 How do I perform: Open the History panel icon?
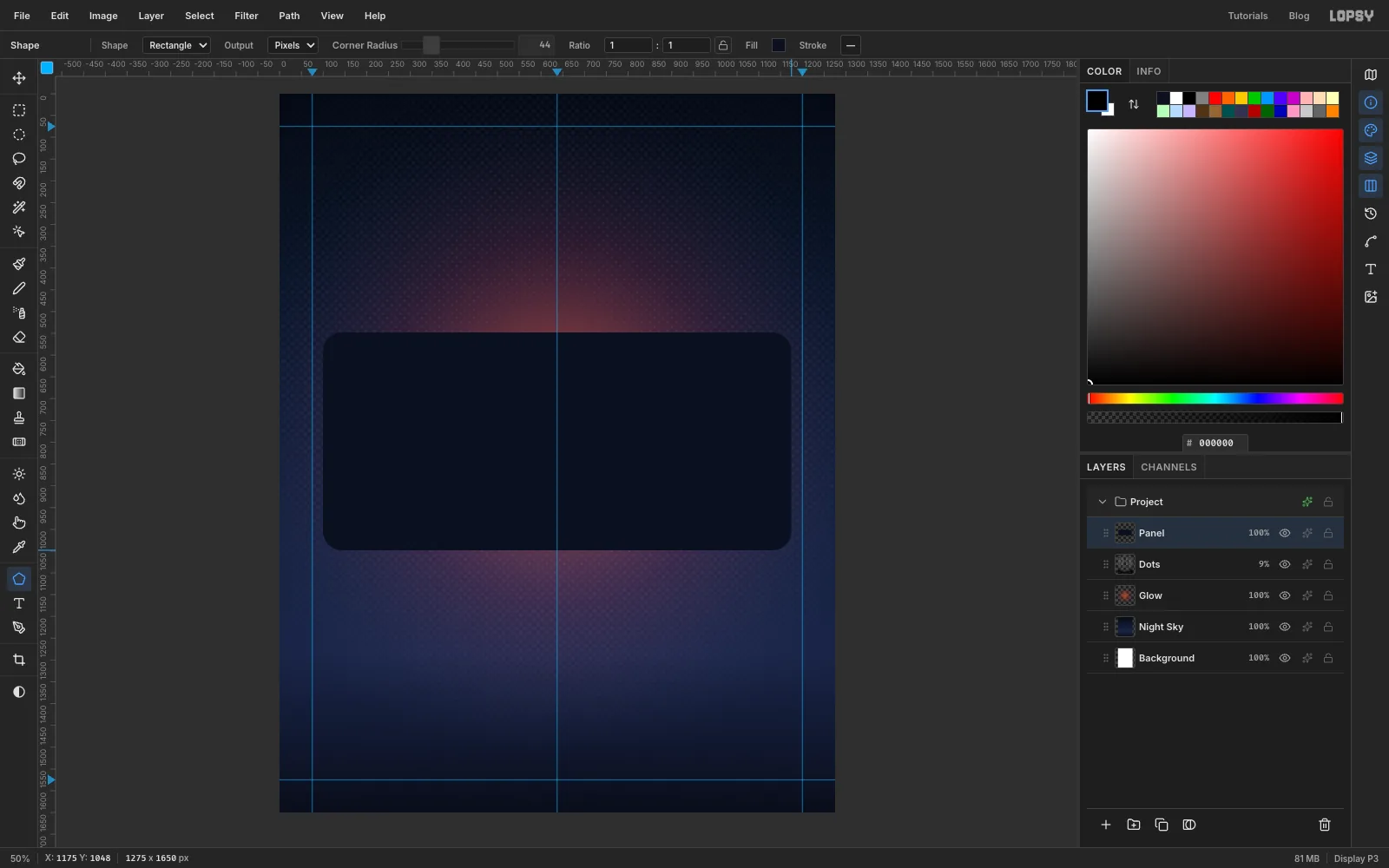tap(1371, 214)
